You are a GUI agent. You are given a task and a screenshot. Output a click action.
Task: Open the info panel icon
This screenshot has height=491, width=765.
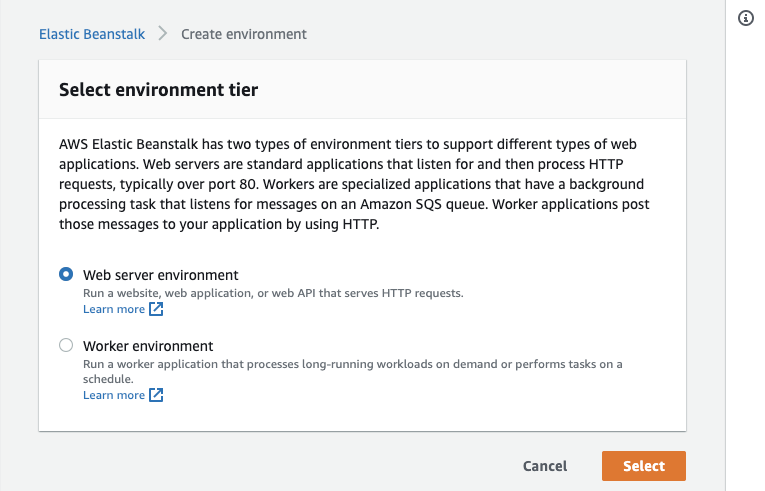click(x=745, y=18)
